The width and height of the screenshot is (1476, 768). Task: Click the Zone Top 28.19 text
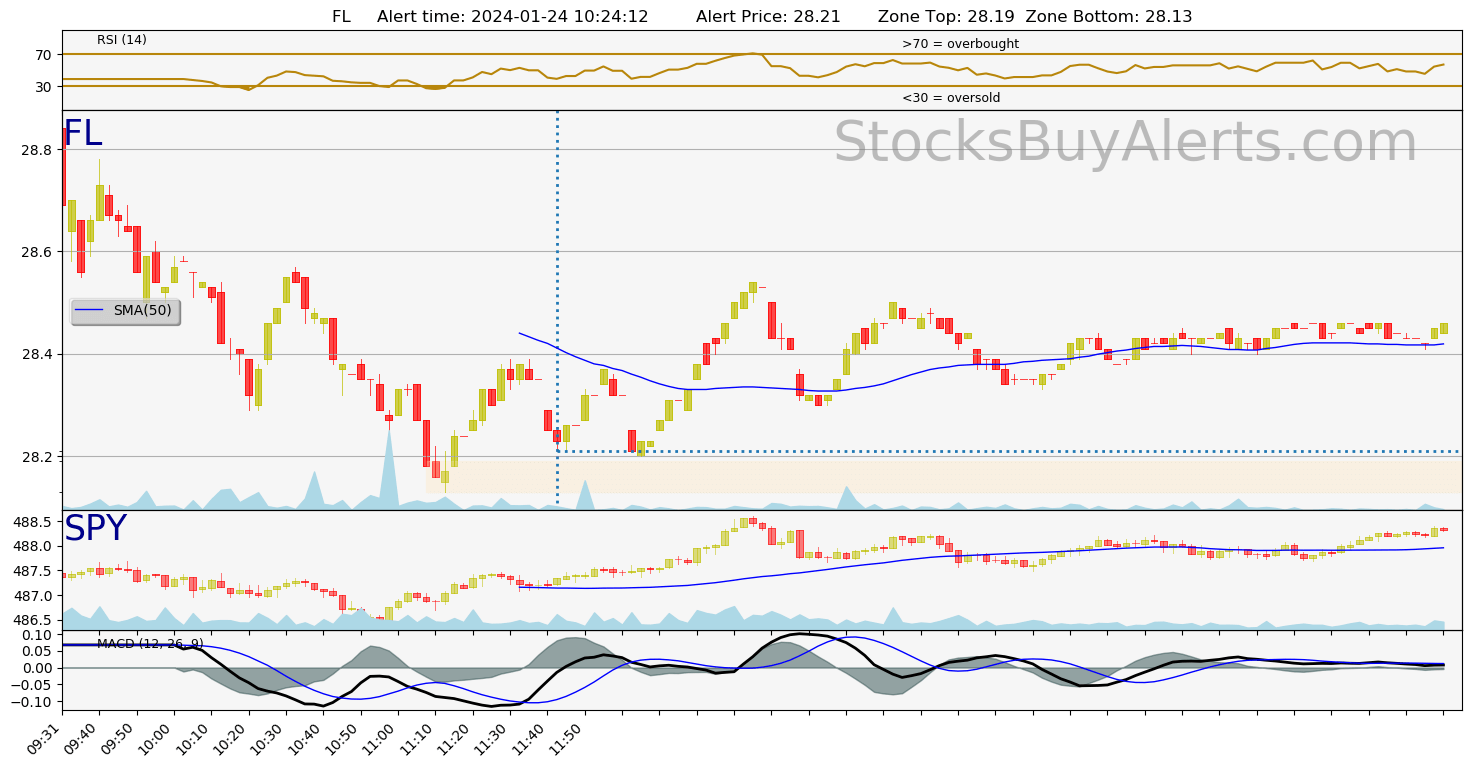tap(945, 17)
